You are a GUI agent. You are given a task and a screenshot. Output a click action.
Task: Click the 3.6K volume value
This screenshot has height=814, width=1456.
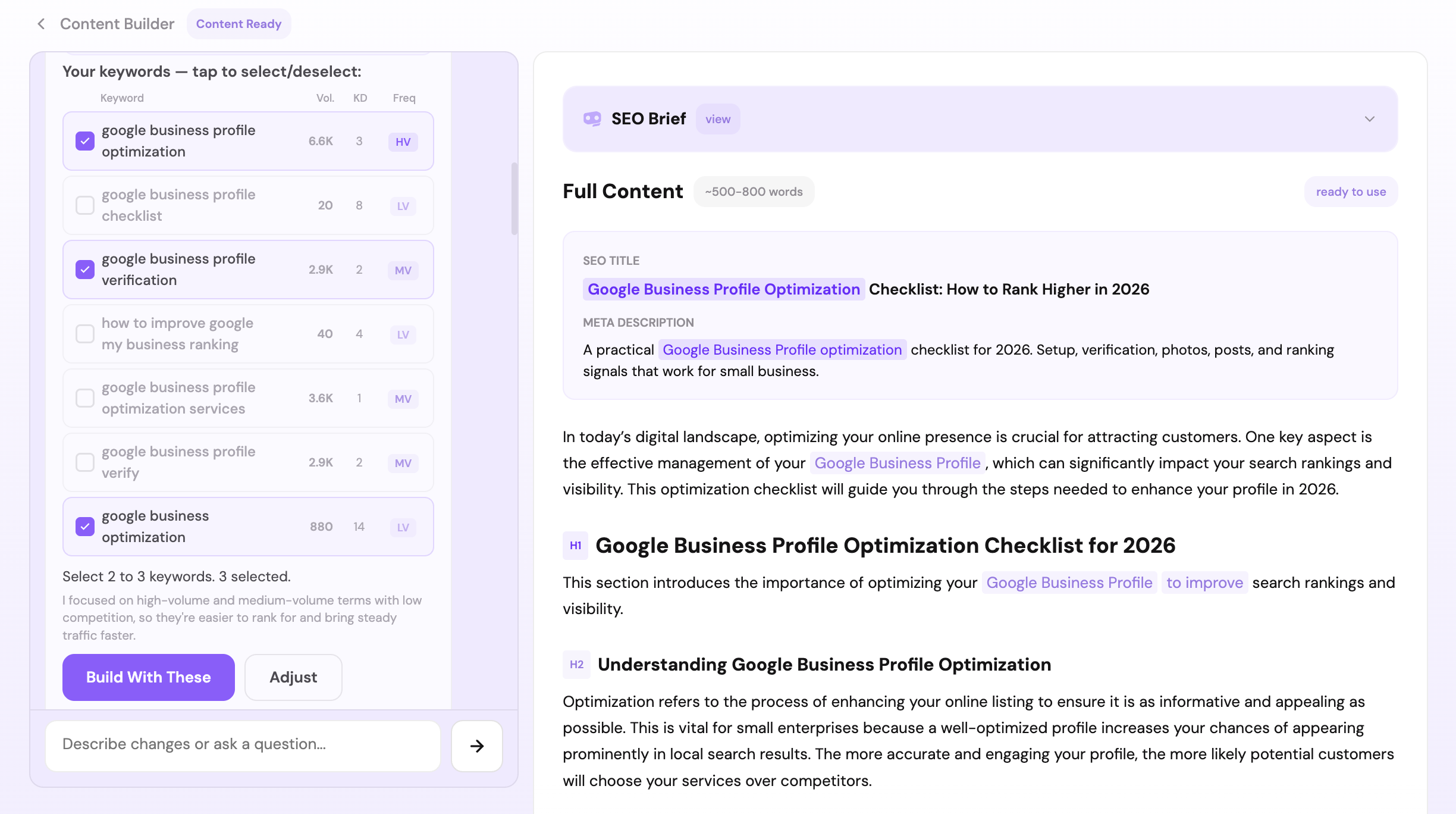321,398
